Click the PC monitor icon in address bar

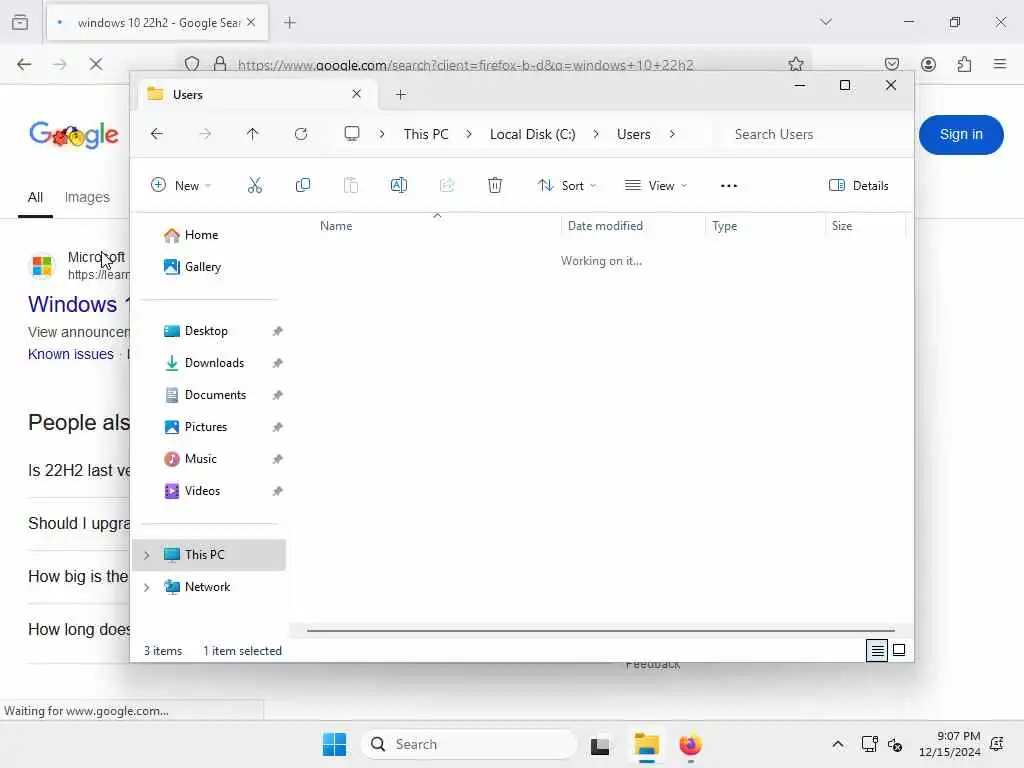tap(352, 134)
